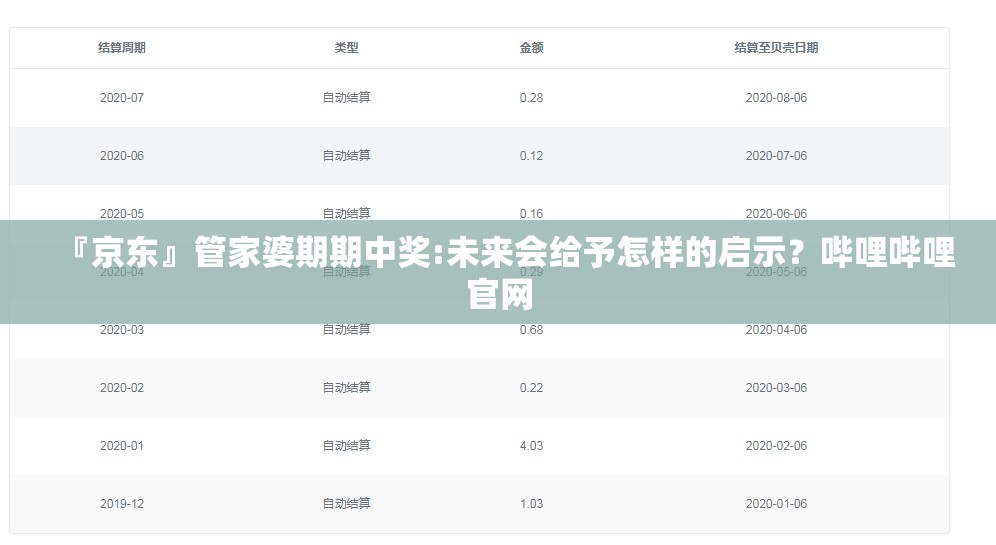
Task: Click the 结算至贝壳日期 column header
Action: click(776, 48)
